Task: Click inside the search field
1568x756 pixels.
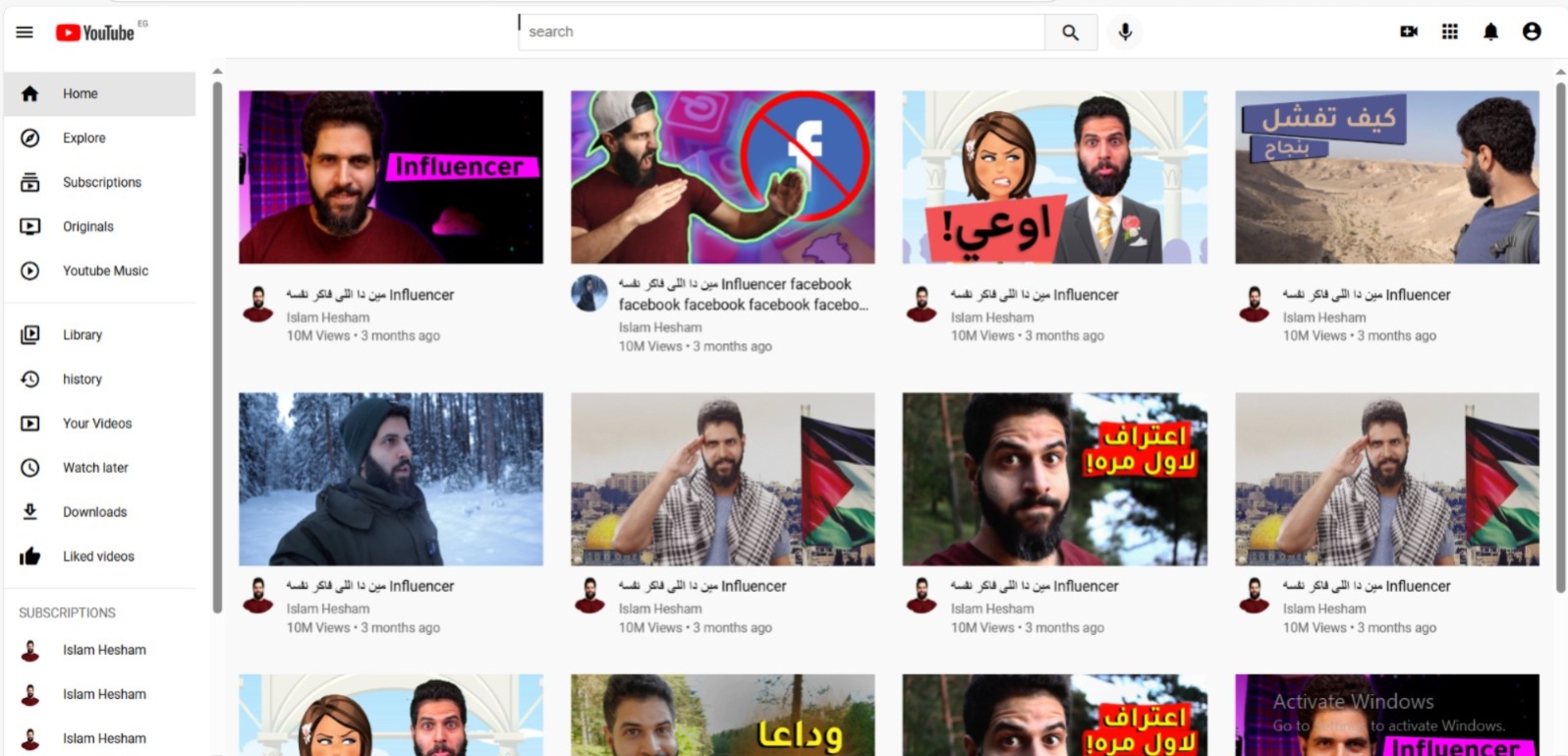Action: point(781,32)
